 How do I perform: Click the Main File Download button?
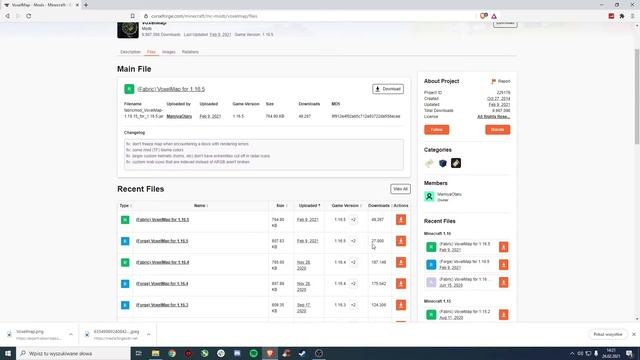(x=388, y=89)
